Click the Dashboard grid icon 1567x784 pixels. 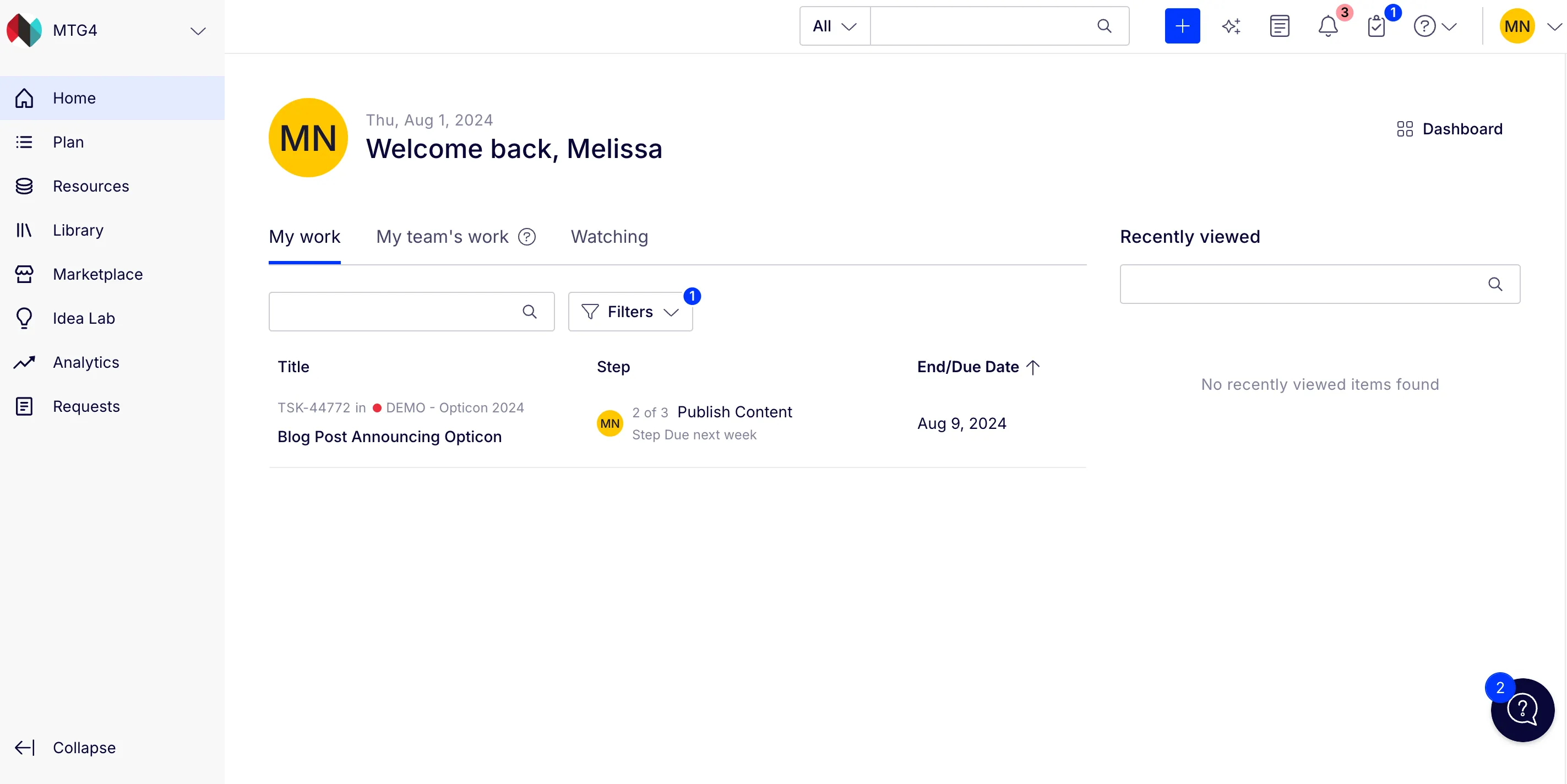[1405, 129]
